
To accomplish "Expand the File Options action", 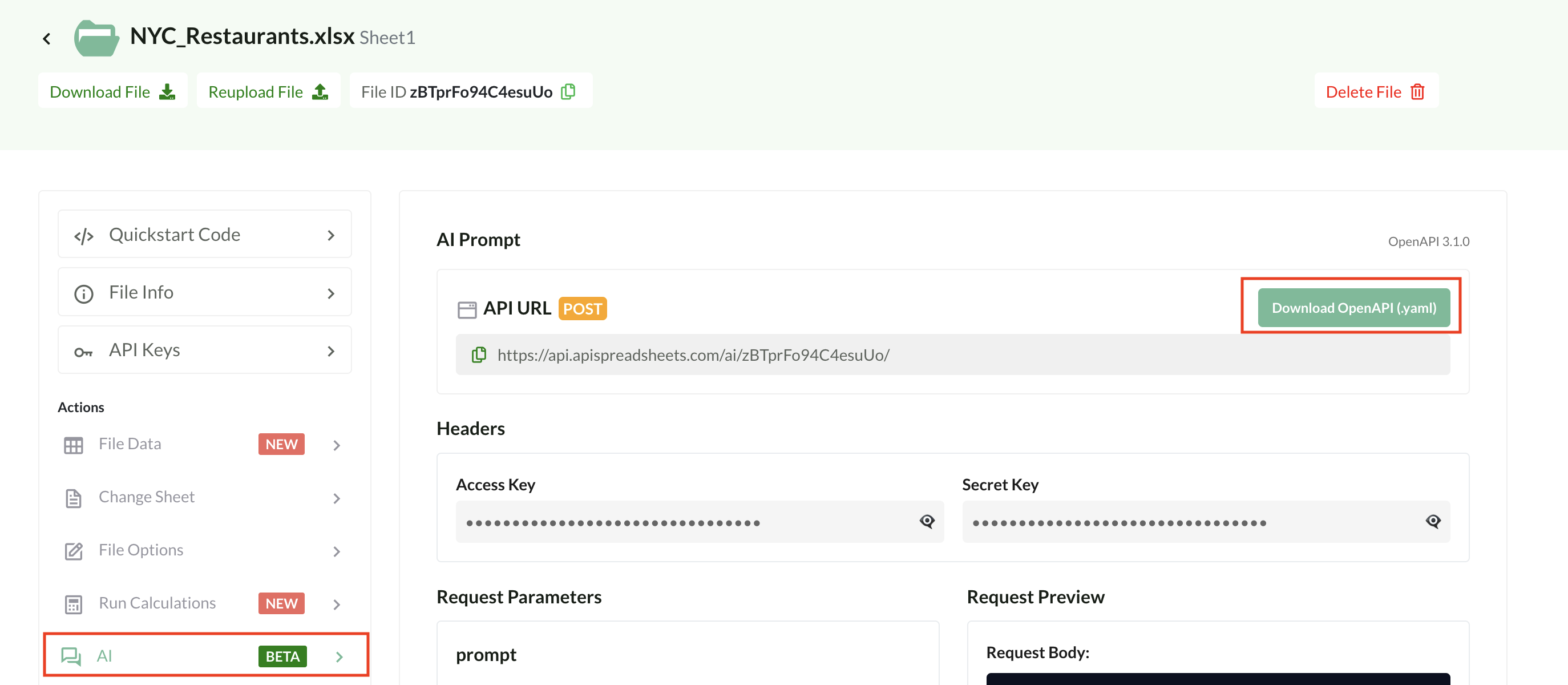I will tap(337, 551).
